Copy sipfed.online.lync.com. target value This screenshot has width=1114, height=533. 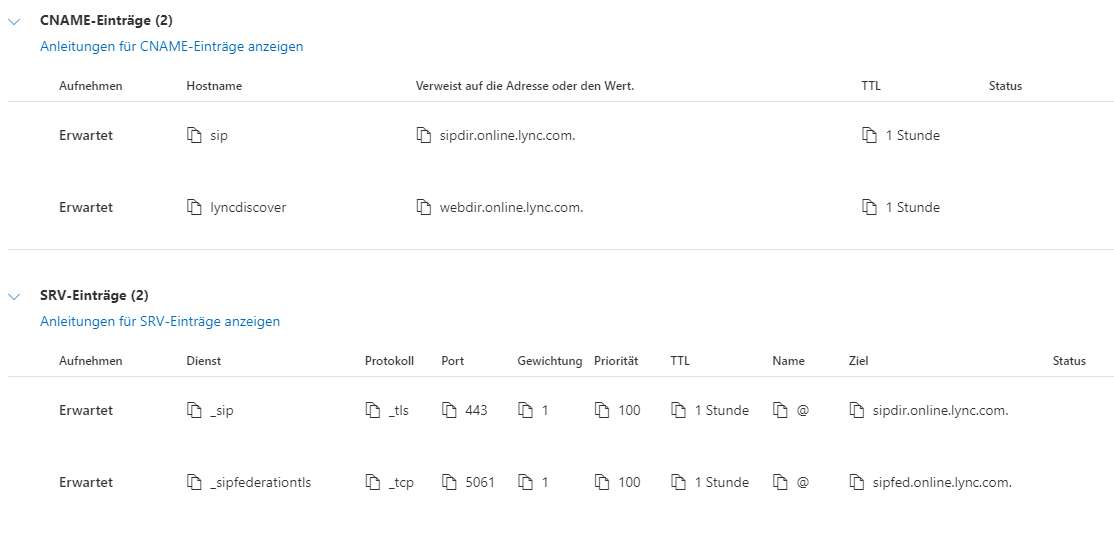tap(857, 483)
